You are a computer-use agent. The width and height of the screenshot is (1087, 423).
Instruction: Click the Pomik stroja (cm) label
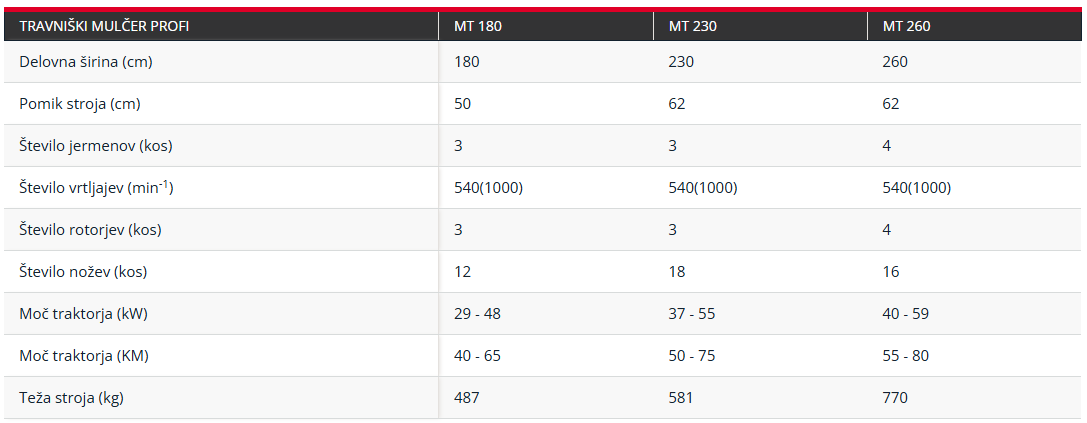pyautogui.click(x=80, y=104)
